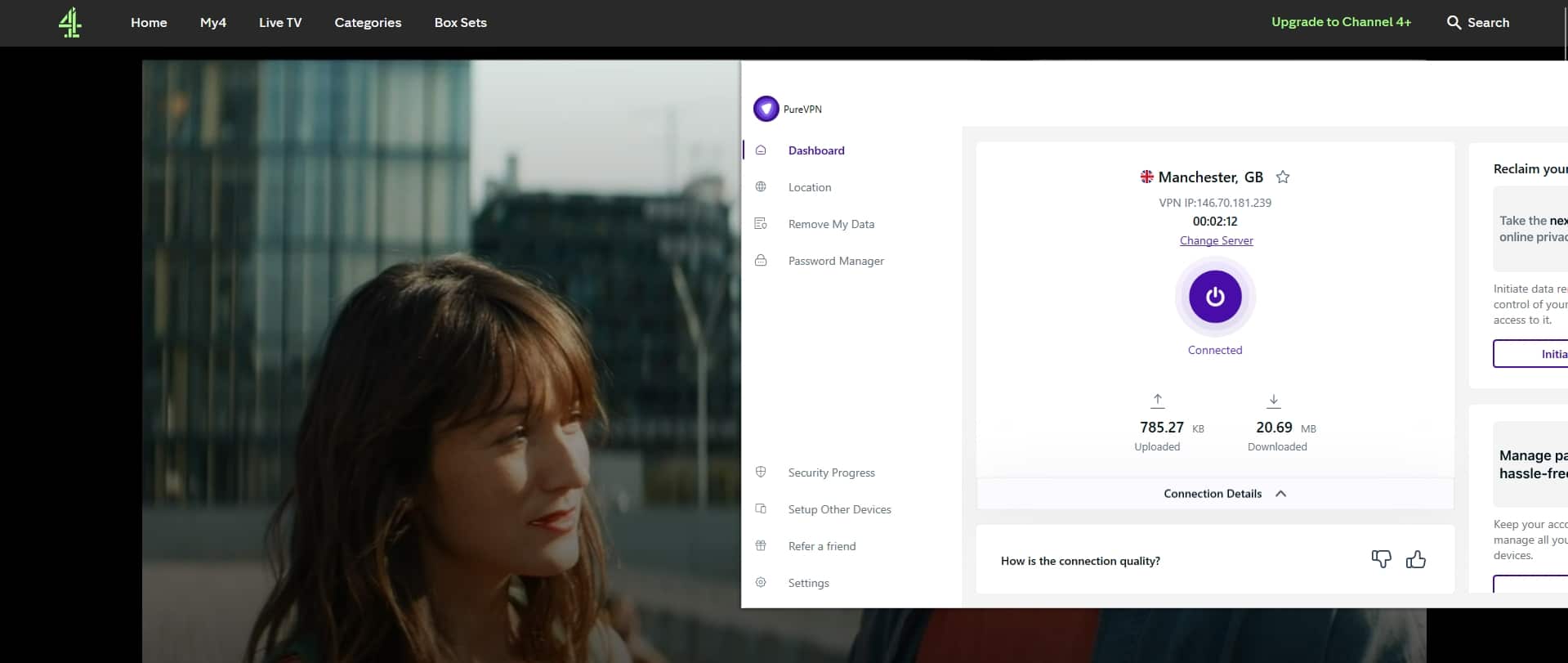This screenshot has height=663, width=1568.
Task: Click the Settings gear icon
Action: click(x=761, y=583)
